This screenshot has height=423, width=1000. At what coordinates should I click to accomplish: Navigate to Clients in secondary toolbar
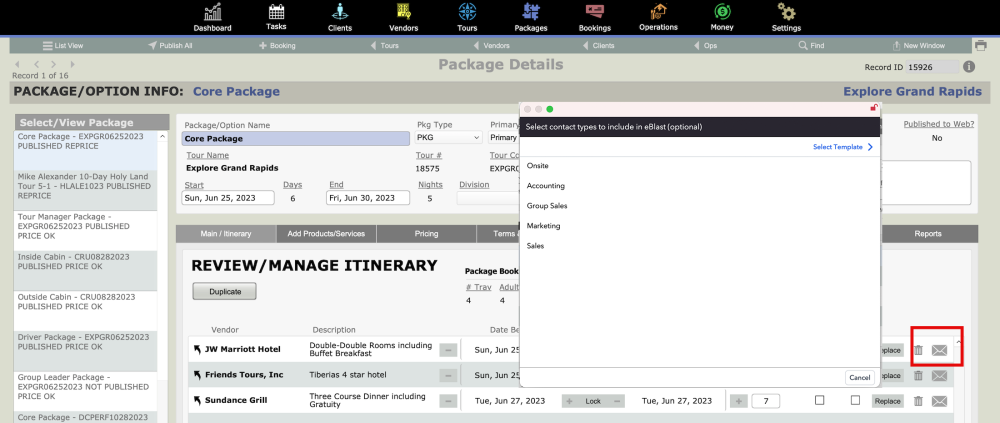click(x=599, y=45)
